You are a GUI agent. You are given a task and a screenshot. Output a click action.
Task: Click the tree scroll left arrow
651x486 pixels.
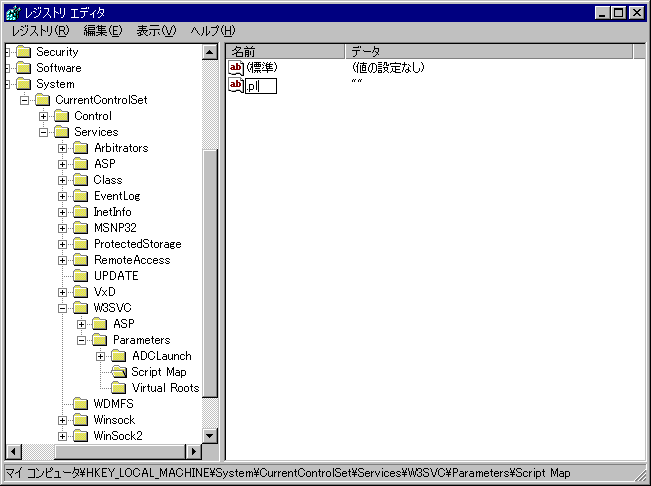[x=14, y=452]
